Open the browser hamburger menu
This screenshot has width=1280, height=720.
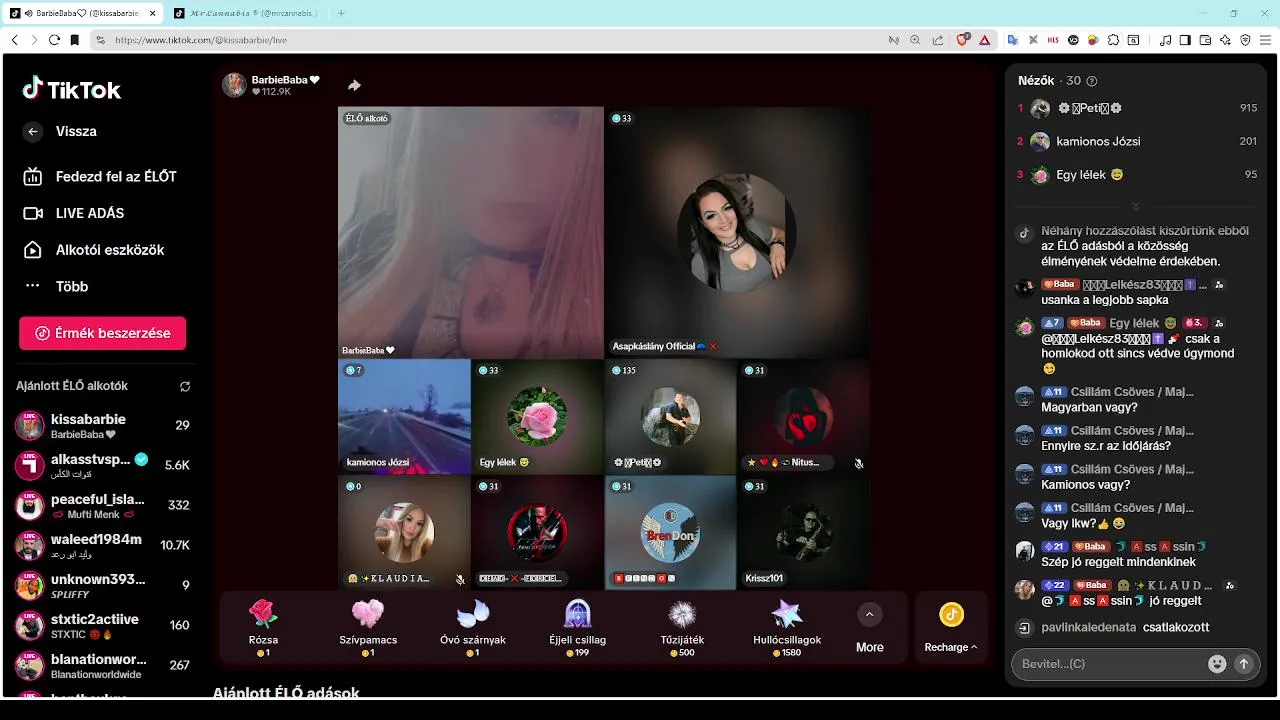1266,40
